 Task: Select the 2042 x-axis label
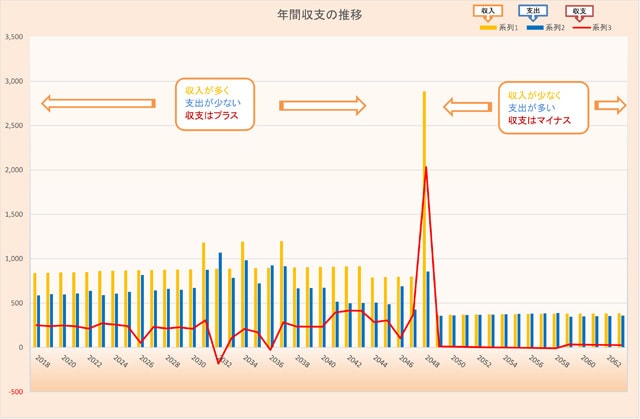(354, 361)
